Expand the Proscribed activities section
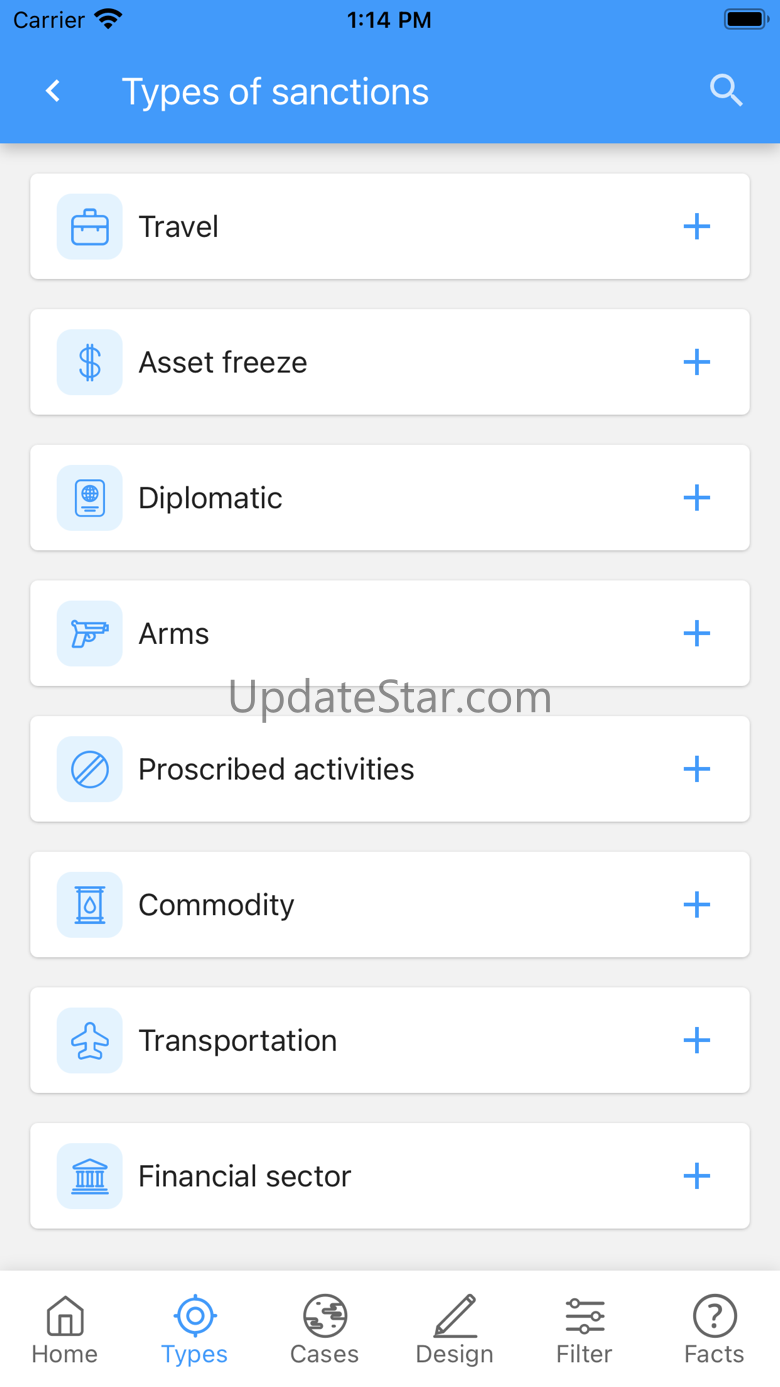 696,769
